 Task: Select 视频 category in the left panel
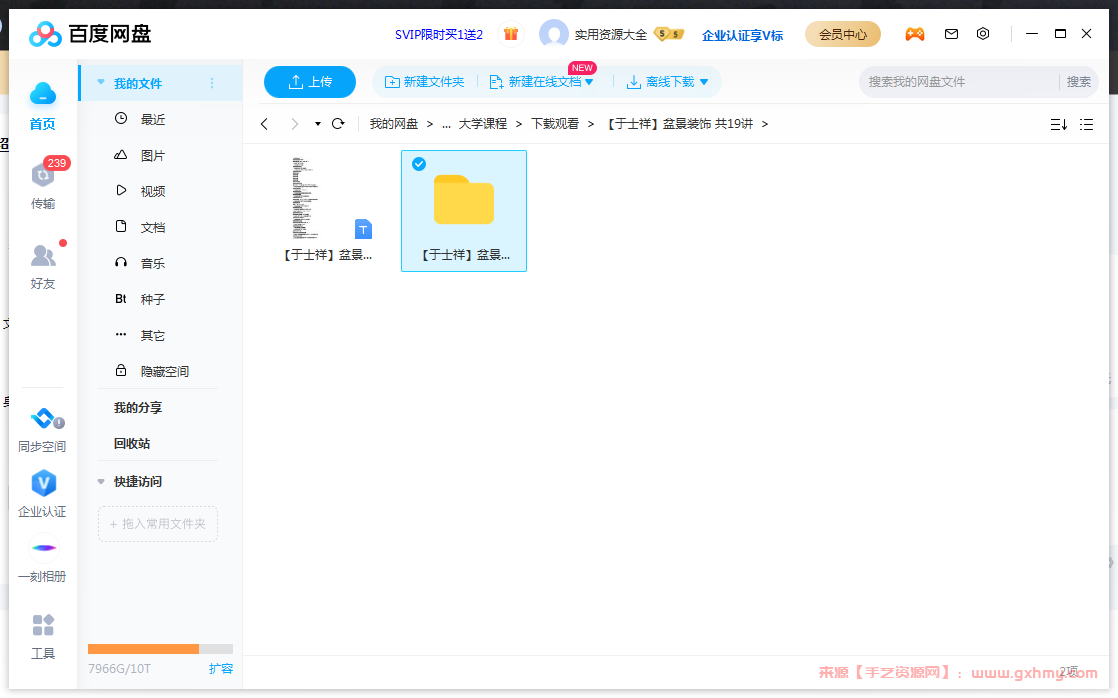point(152,191)
